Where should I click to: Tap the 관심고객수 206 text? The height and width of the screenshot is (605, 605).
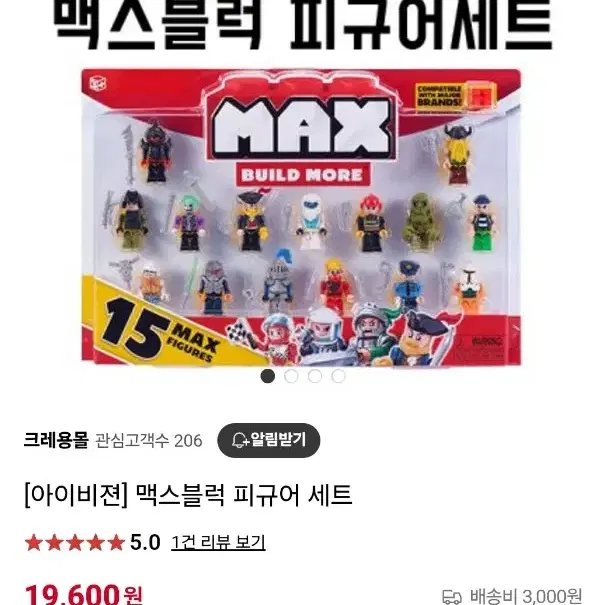(x=149, y=441)
